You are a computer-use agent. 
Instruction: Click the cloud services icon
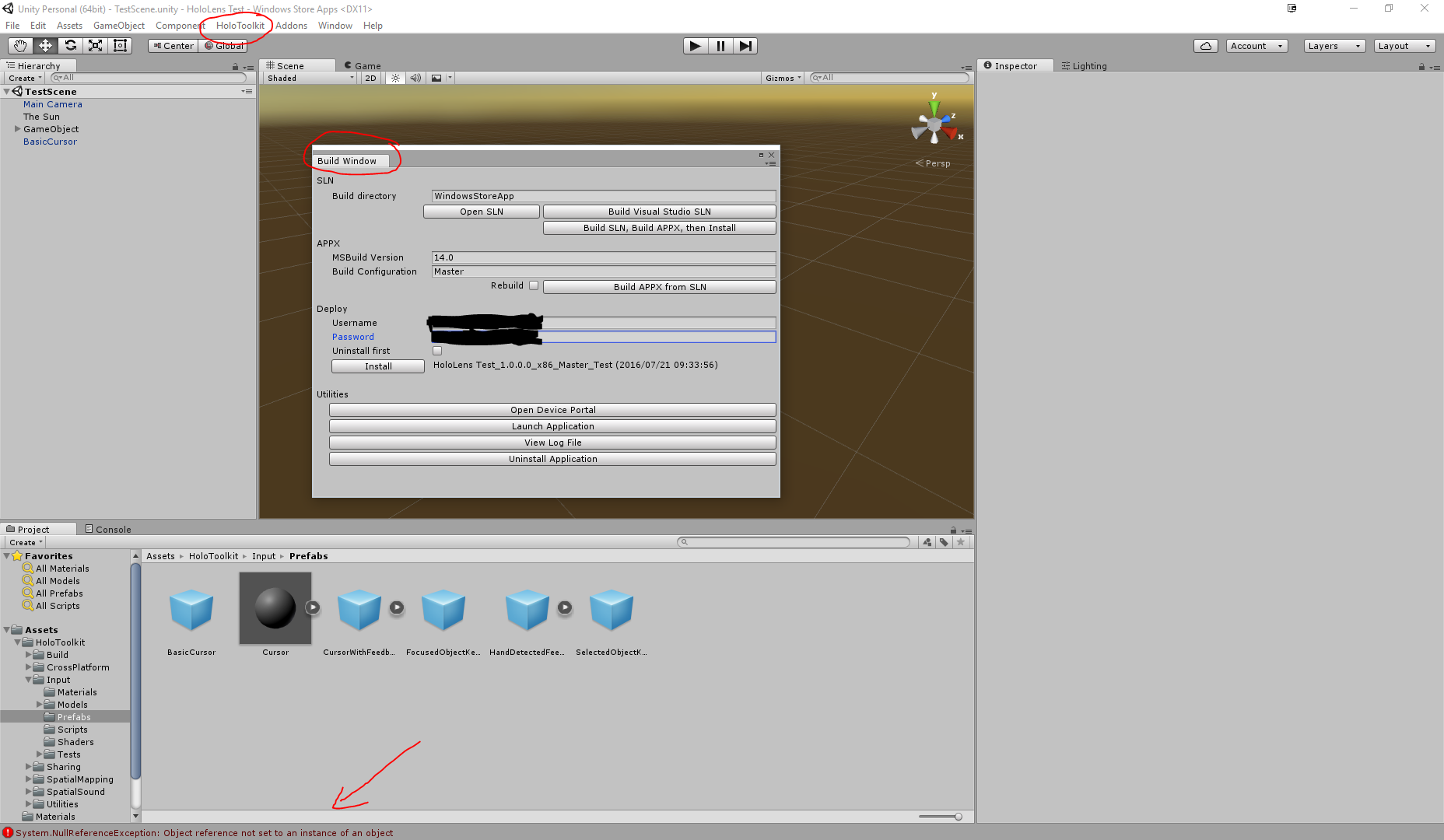pos(1205,45)
